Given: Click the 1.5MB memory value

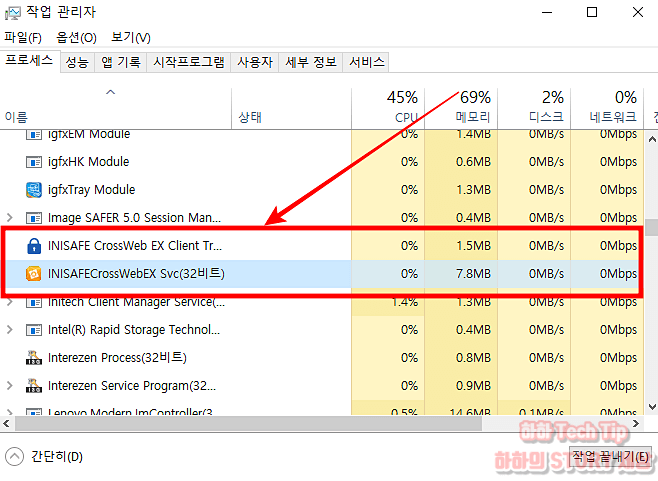Looking at the screenshot, I should tap(473, 246).
